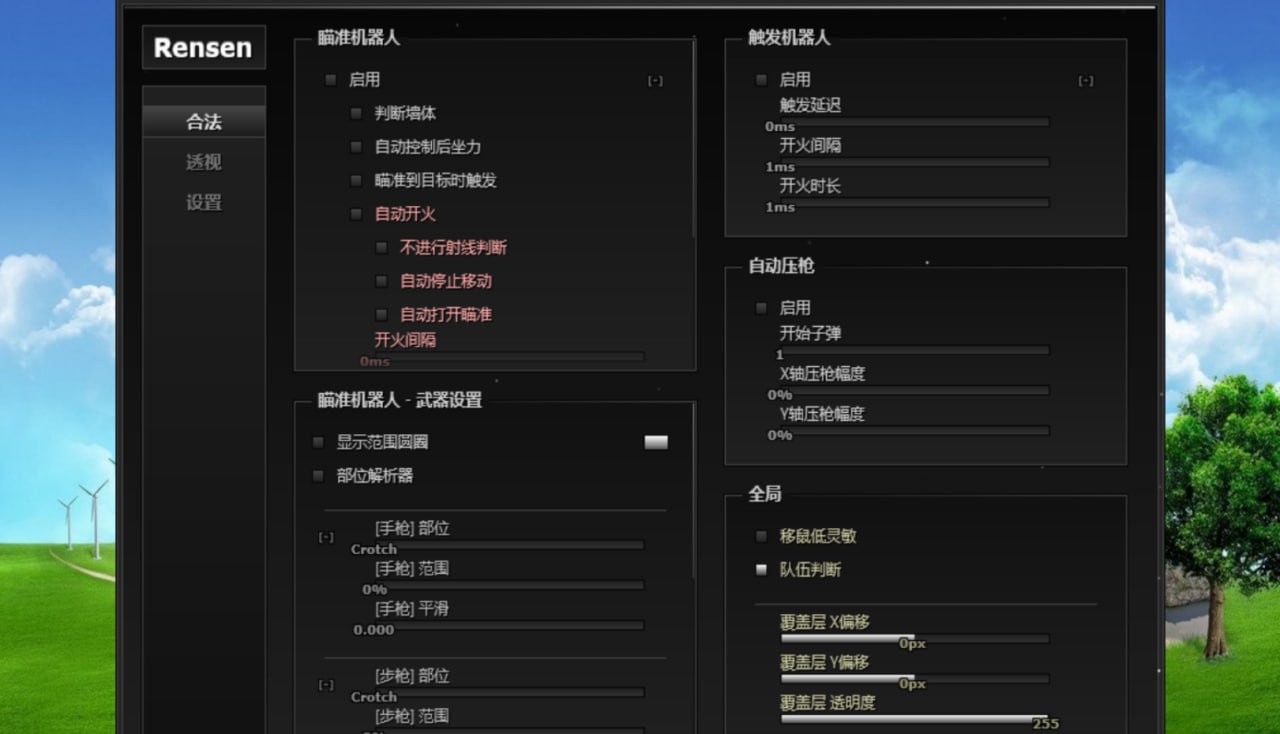Turn on 瞄准到目标时触发

point(356,180)
